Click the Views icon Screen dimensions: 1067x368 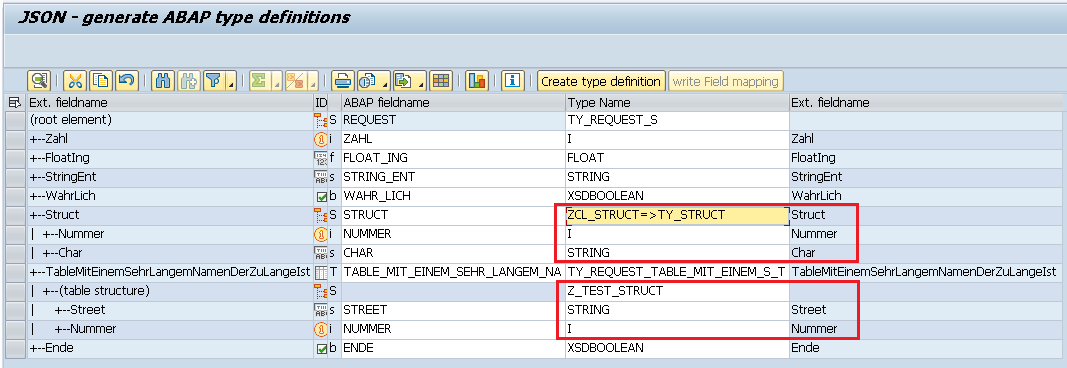click(368, 81)
